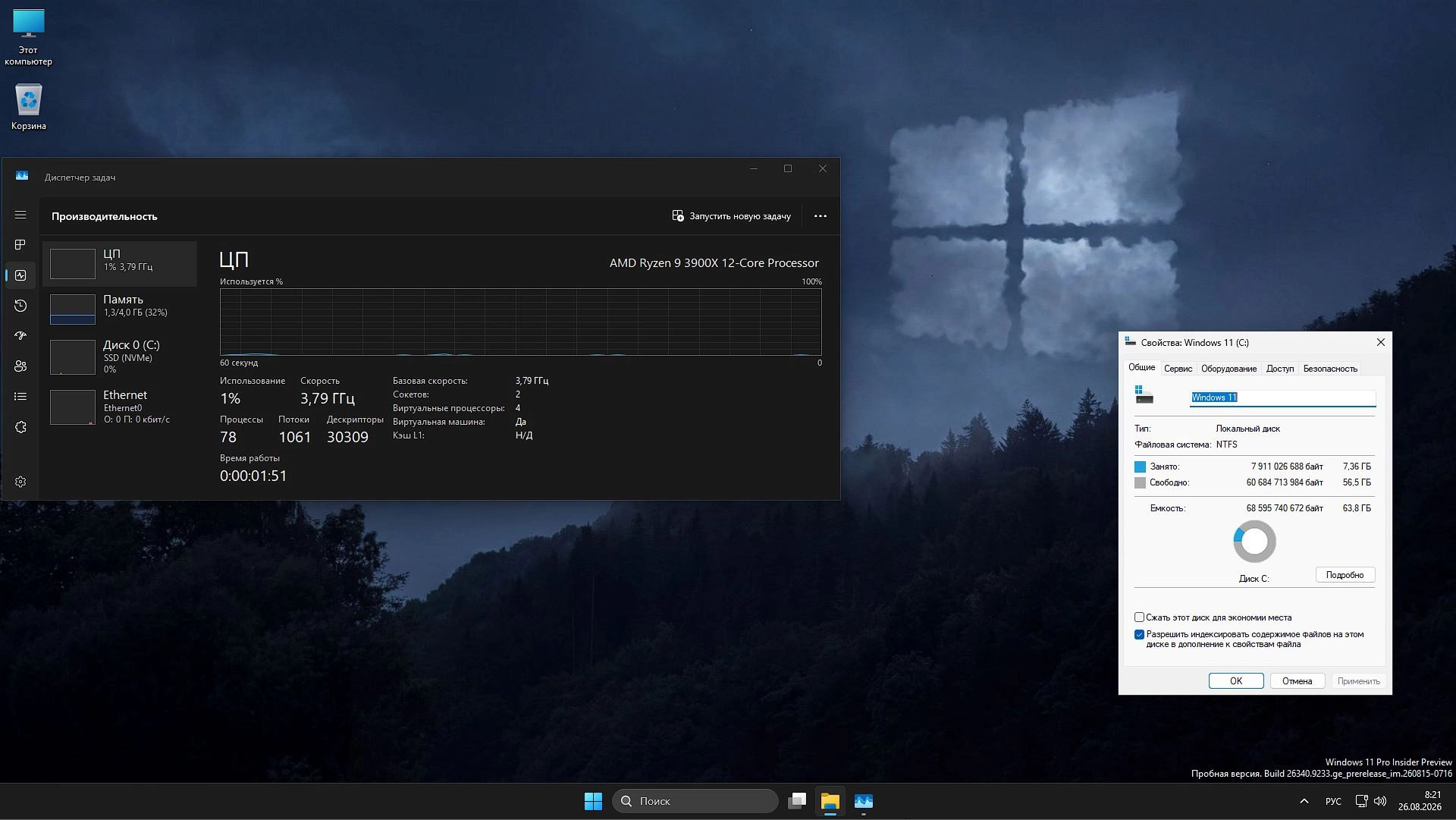Screen dimensions: 1456x820
Task: Select Память performance graph item
Action: pos(120,309)
